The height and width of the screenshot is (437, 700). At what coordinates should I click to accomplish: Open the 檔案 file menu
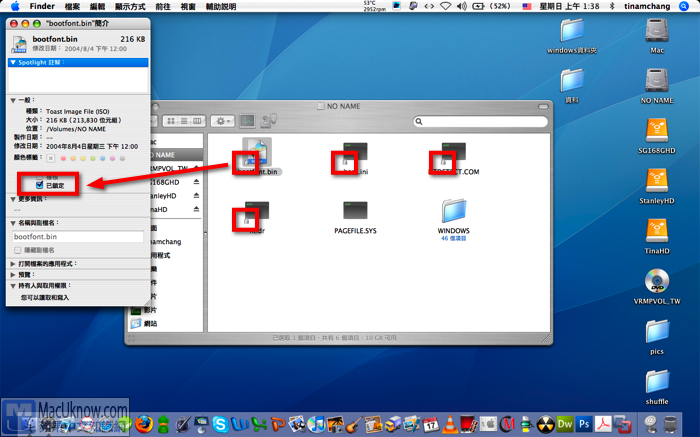point(72,6)
